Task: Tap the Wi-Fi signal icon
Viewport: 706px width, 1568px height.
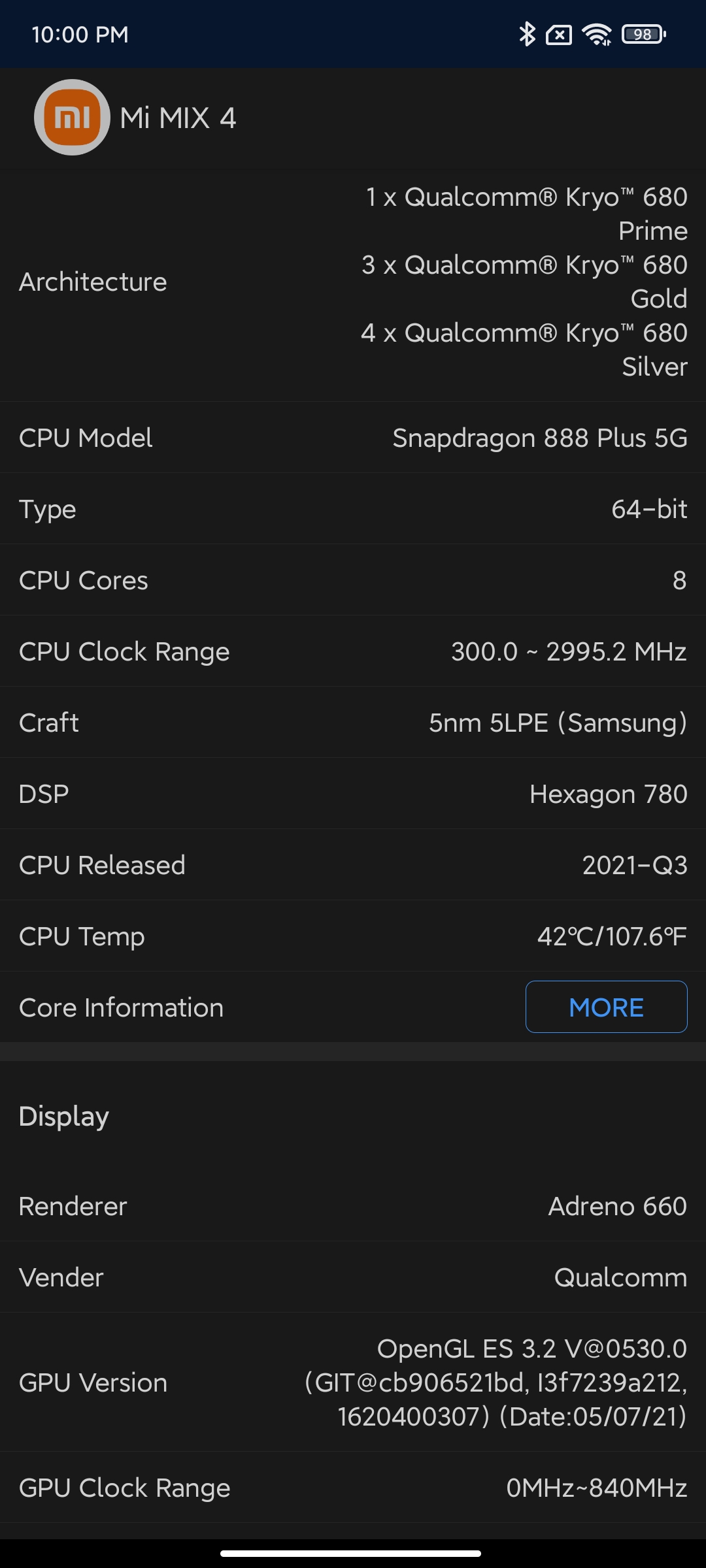Action: 597,35
